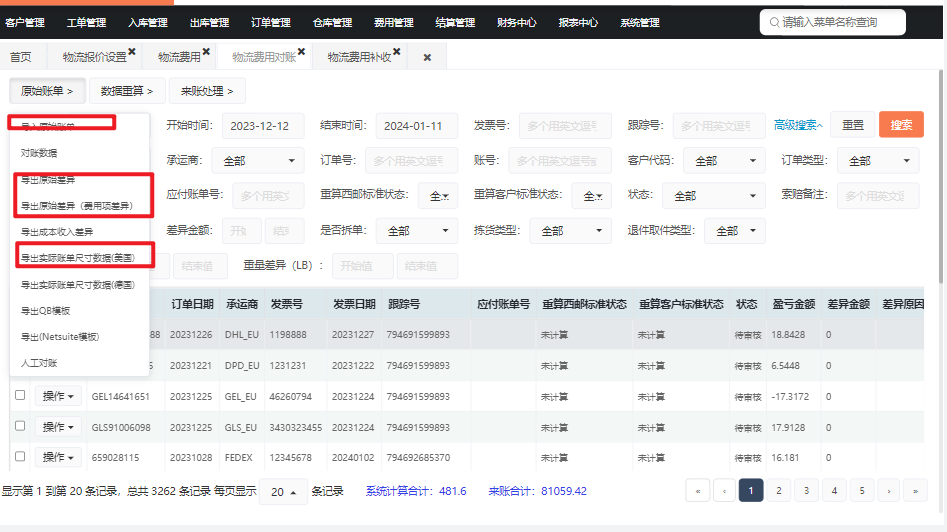The height and width of the screenshot is (532, 947).
Task: Open the 财务中心 top menu
Action: click(x=516, y=22)
